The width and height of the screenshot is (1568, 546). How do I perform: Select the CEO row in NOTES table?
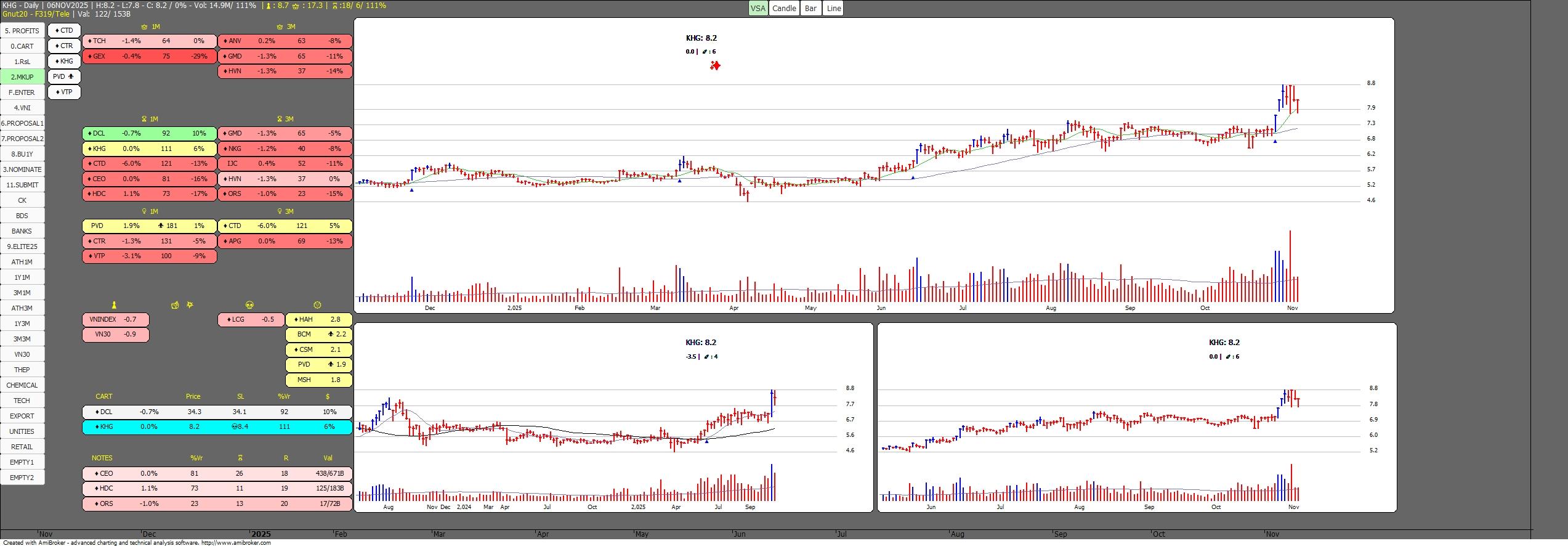[217, 473]
